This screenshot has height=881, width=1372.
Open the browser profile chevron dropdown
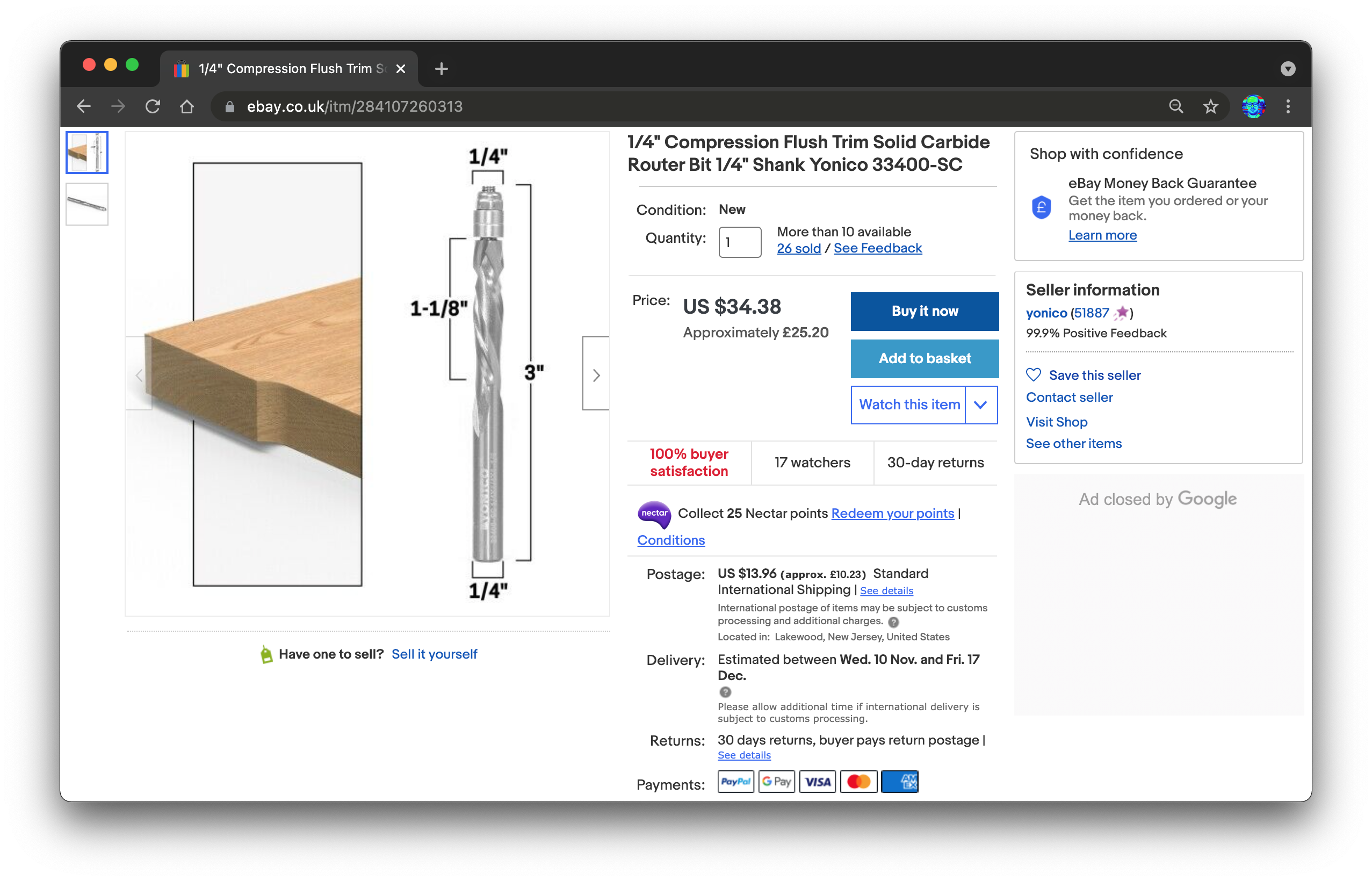[1288, 68]
